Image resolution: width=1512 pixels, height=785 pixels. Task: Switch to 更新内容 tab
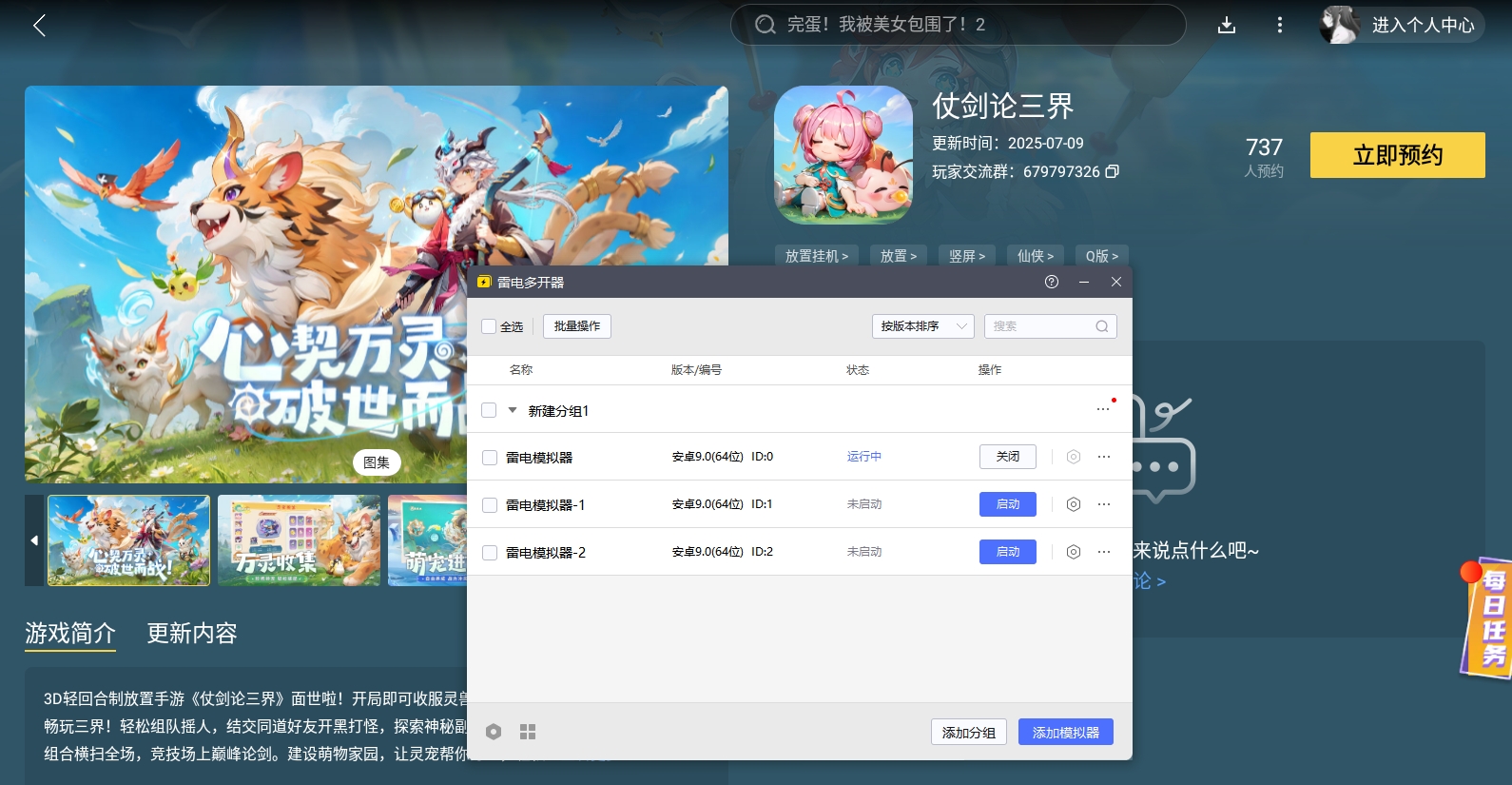click(x=192, y=633)
